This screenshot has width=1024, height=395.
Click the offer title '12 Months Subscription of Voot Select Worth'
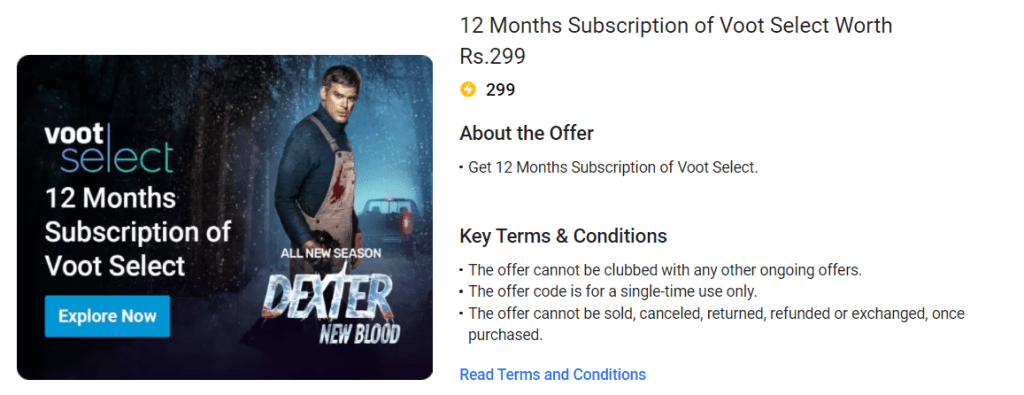coord(676,25)
